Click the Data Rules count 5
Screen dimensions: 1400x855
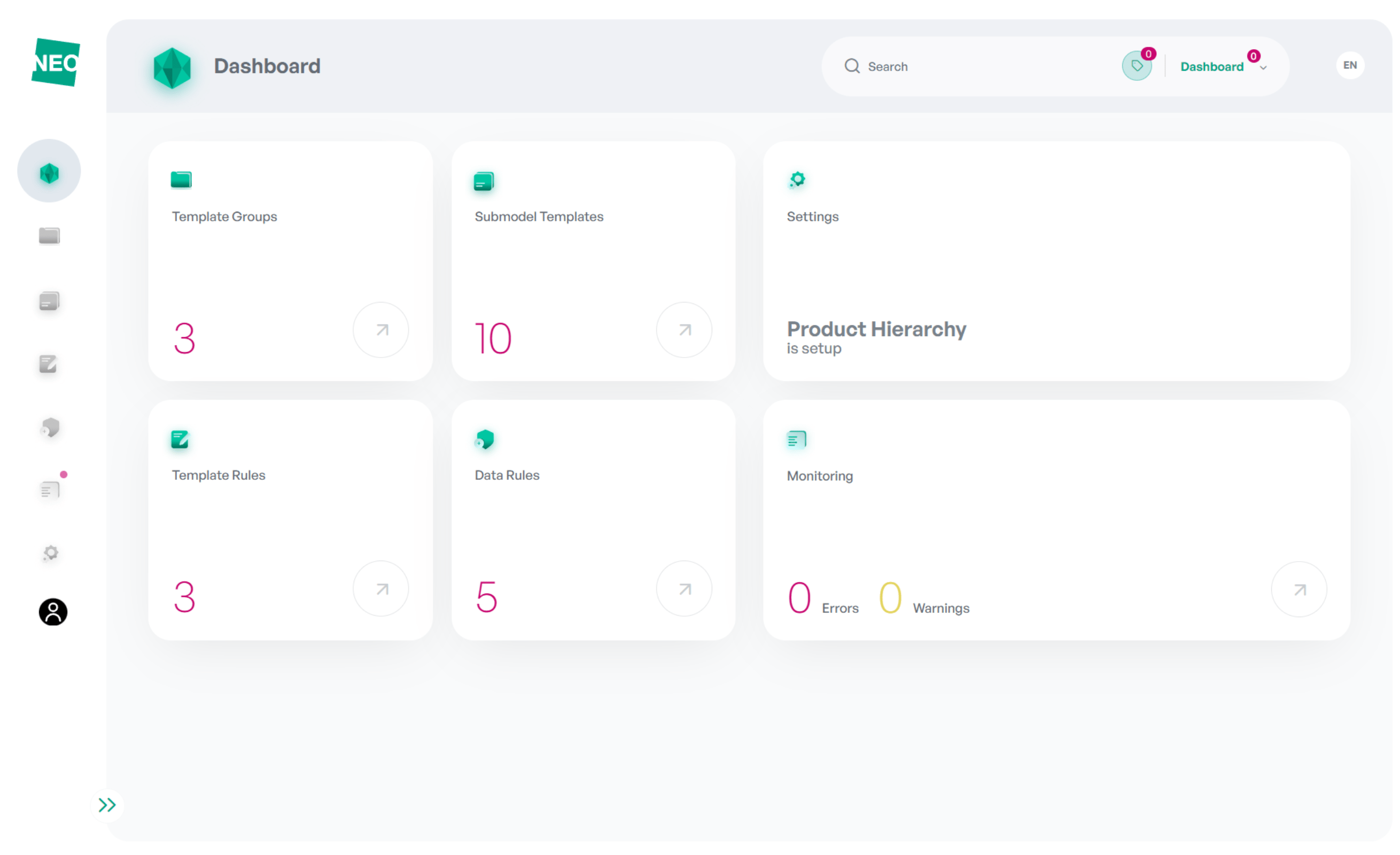click(488, 598)
